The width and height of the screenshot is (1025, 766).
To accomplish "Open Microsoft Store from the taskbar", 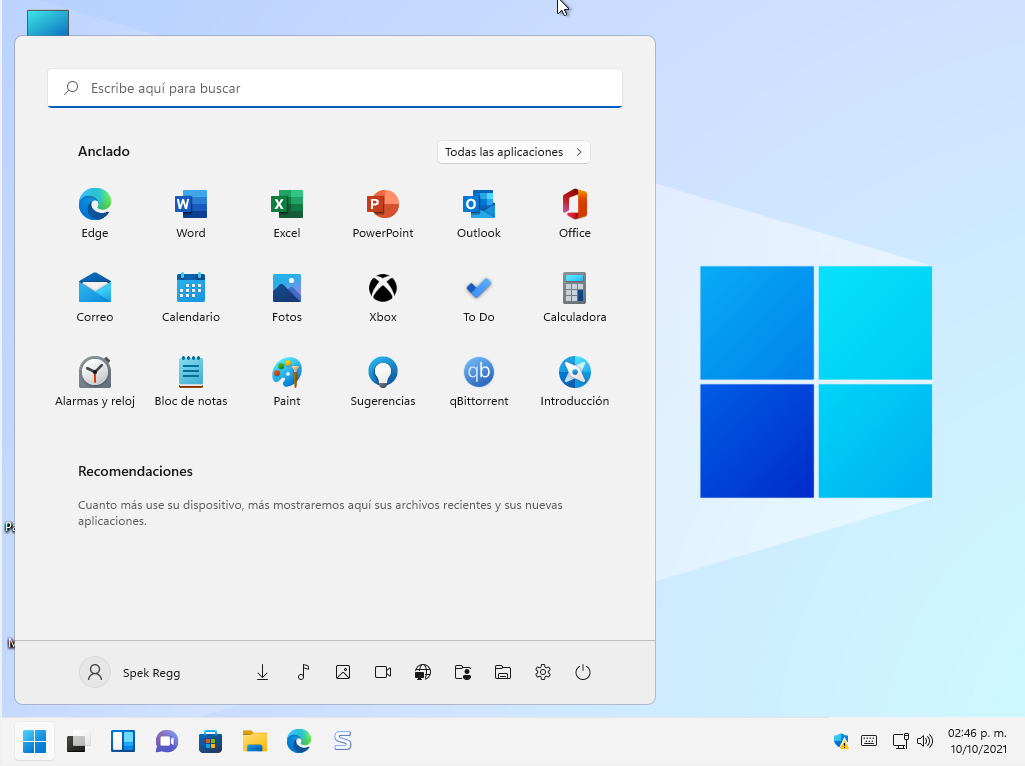I will point(210,741).
